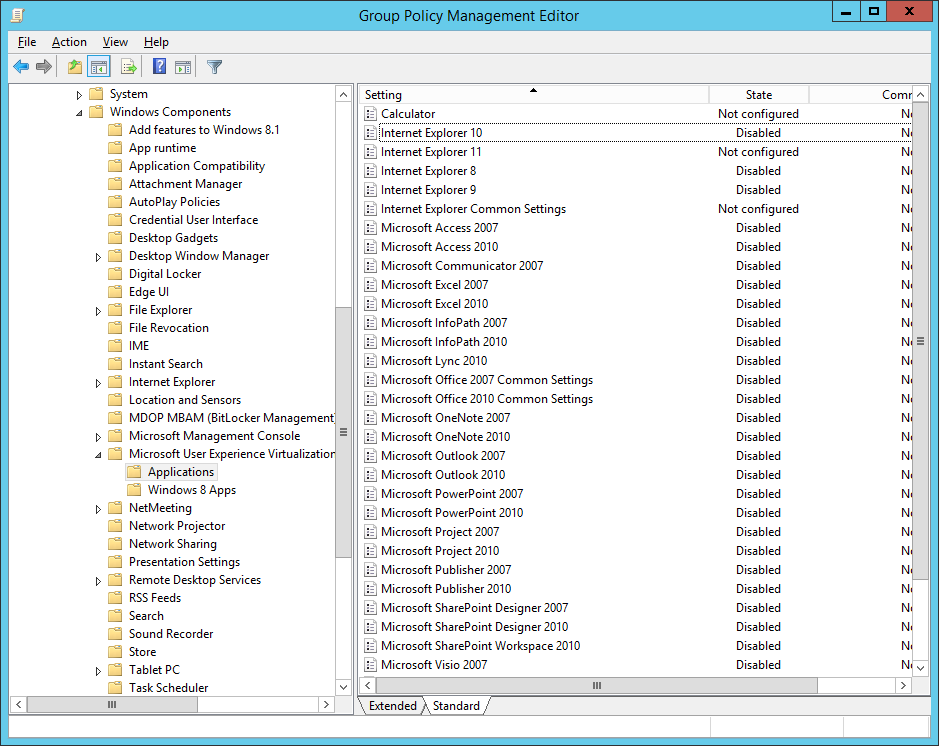This screenshot has width=939, height=746.
Task: Click the Microsoft Project 2010 setting icon
Action: coord(371,551)
